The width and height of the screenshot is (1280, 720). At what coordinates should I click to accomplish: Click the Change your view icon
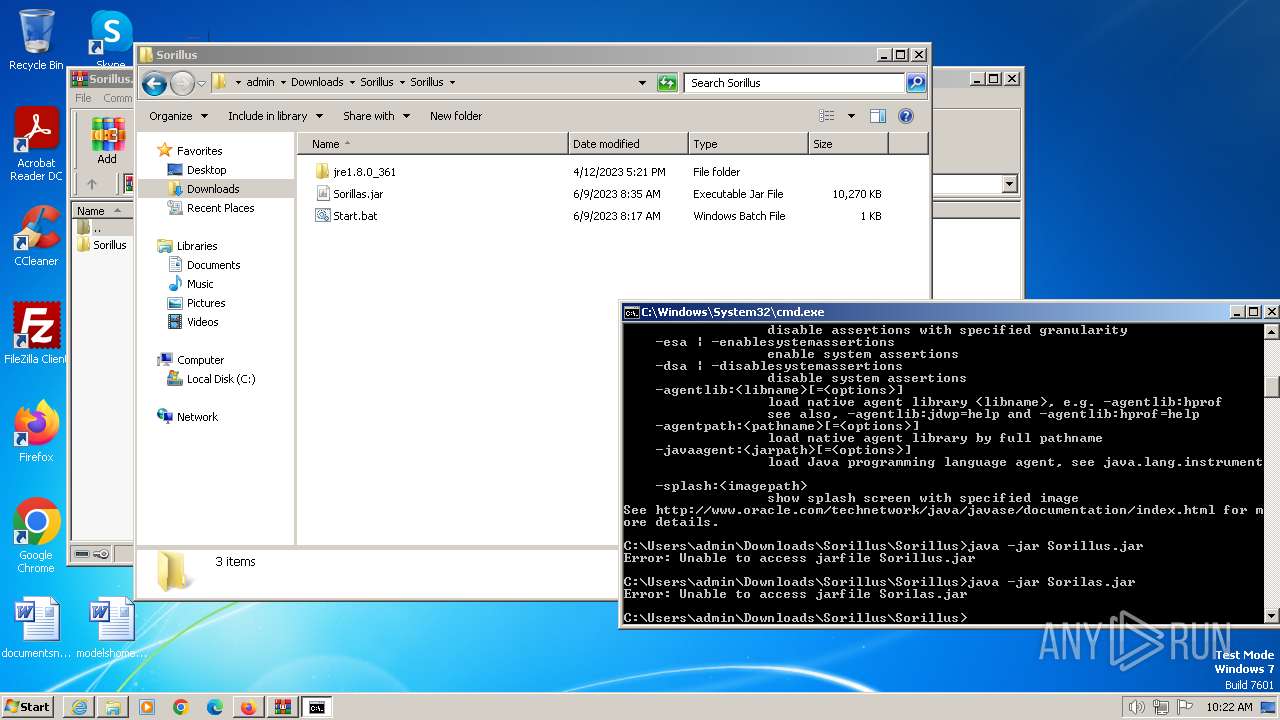pyautogui.click(x=827, y=116)
